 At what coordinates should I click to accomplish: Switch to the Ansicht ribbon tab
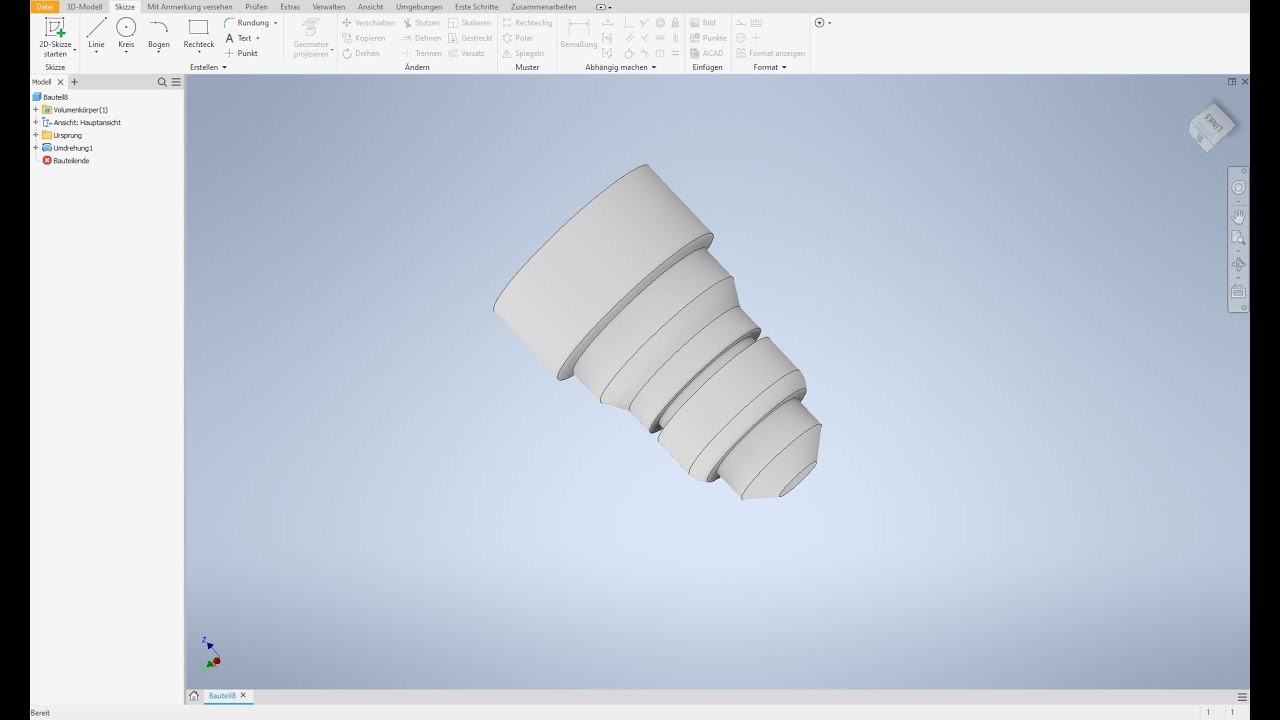(370, 6)
